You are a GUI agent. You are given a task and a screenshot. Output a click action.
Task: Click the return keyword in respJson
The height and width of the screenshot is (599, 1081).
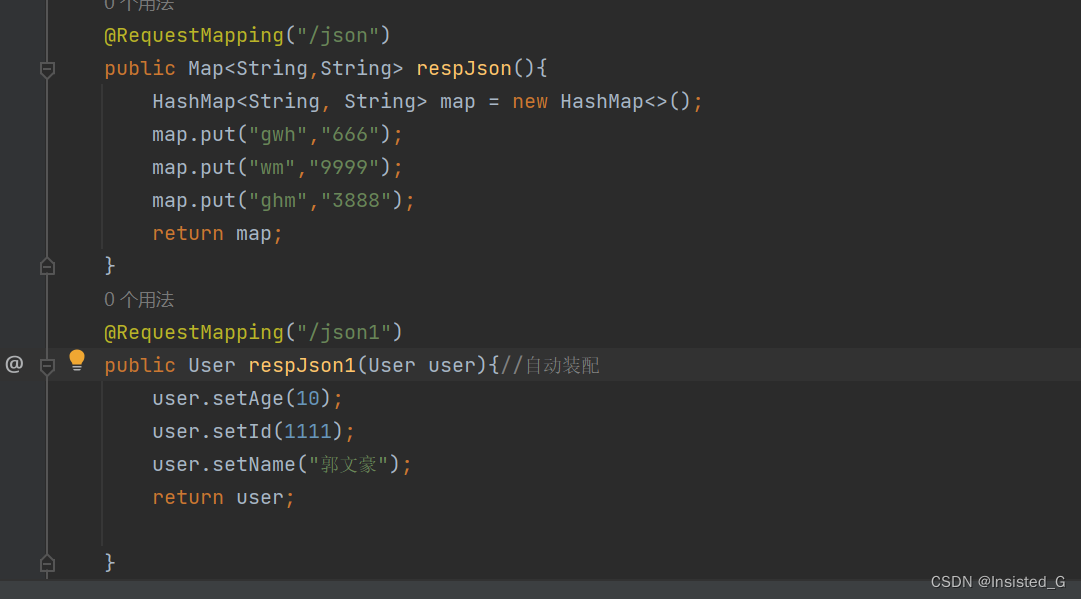[188, 233]
